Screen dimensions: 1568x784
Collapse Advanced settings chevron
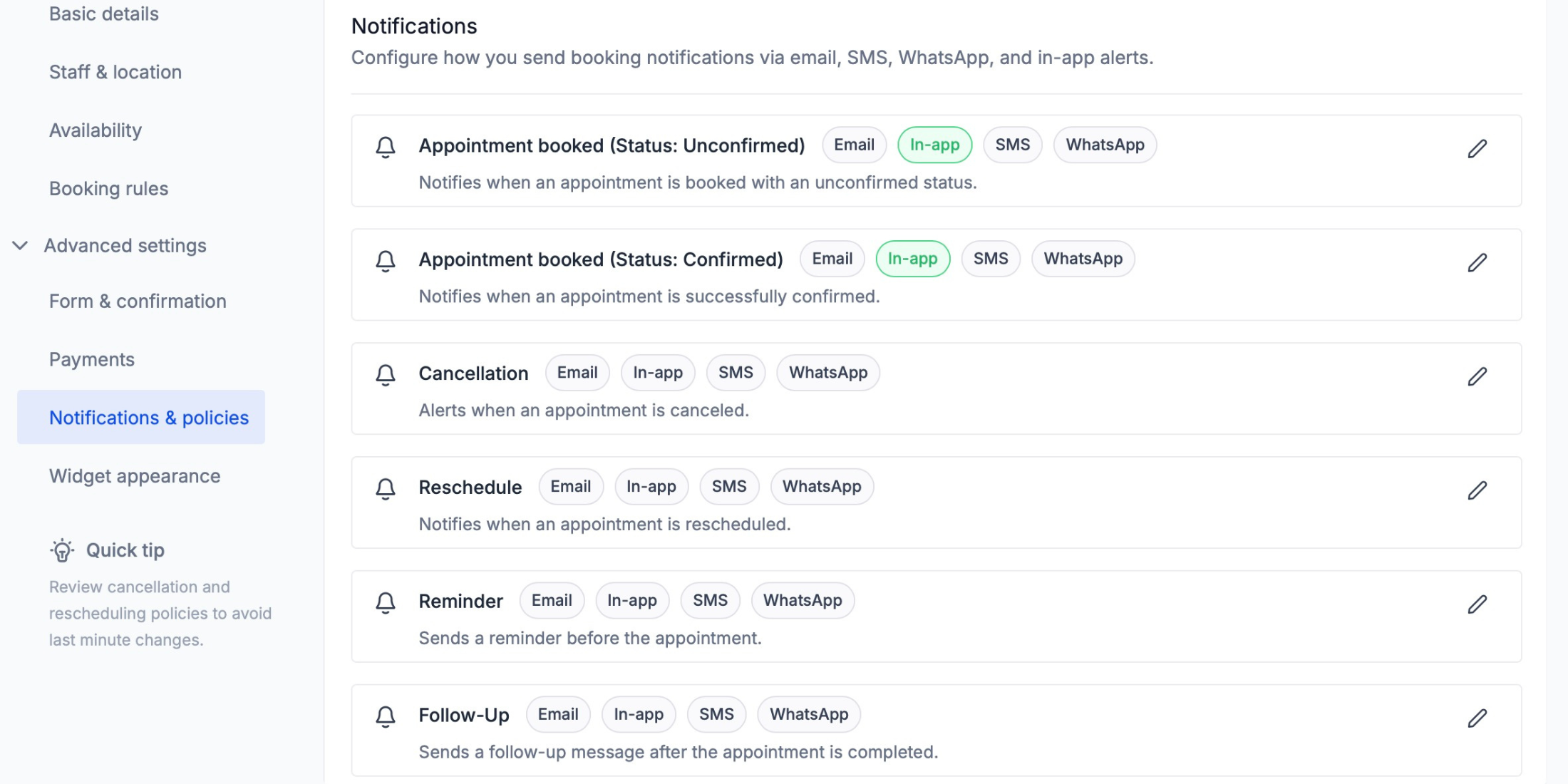20,246
